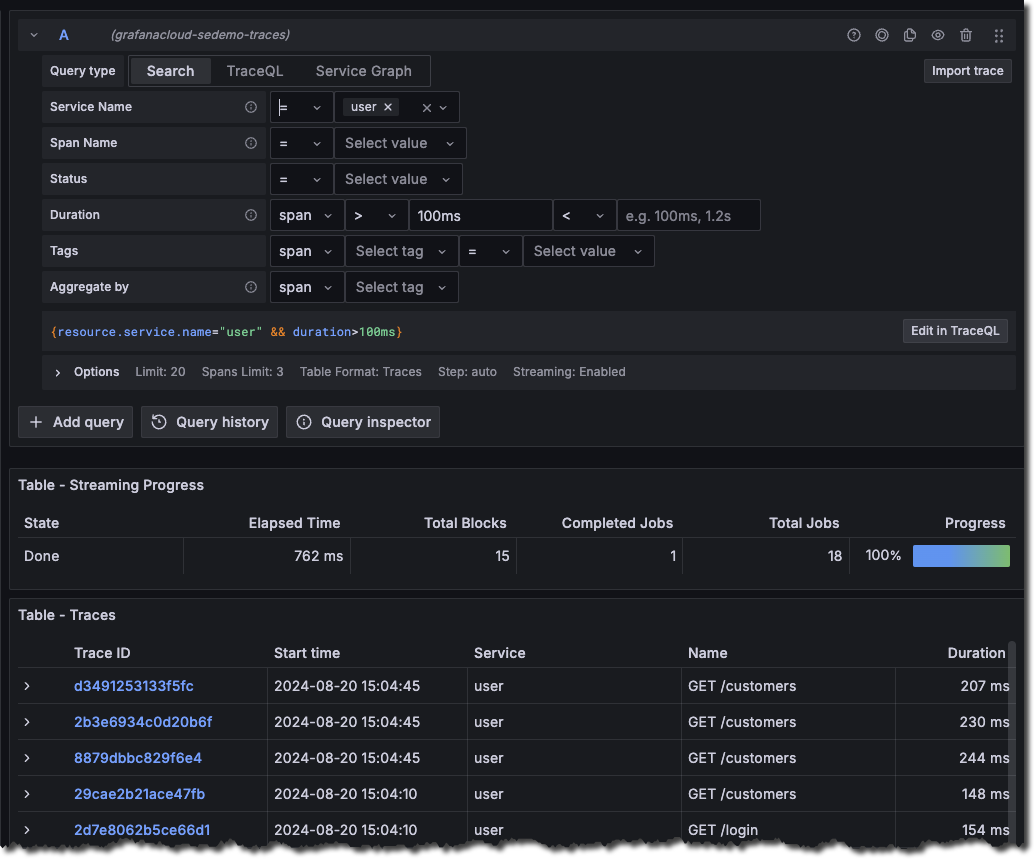The width and height of the screenshot is (1034, 859).
Task: Click the streaming progress bar at 100%
Action: pos(960,555)
